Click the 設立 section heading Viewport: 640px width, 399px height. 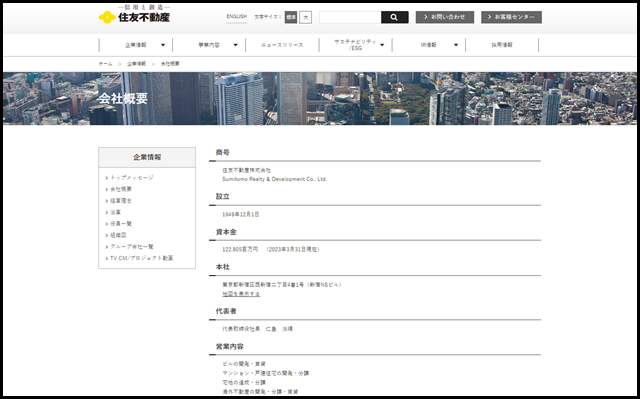(223, 196)
